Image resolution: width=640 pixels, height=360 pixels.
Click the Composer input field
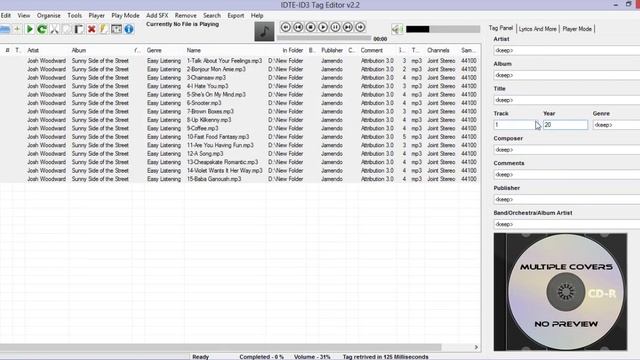pos(567,150)
